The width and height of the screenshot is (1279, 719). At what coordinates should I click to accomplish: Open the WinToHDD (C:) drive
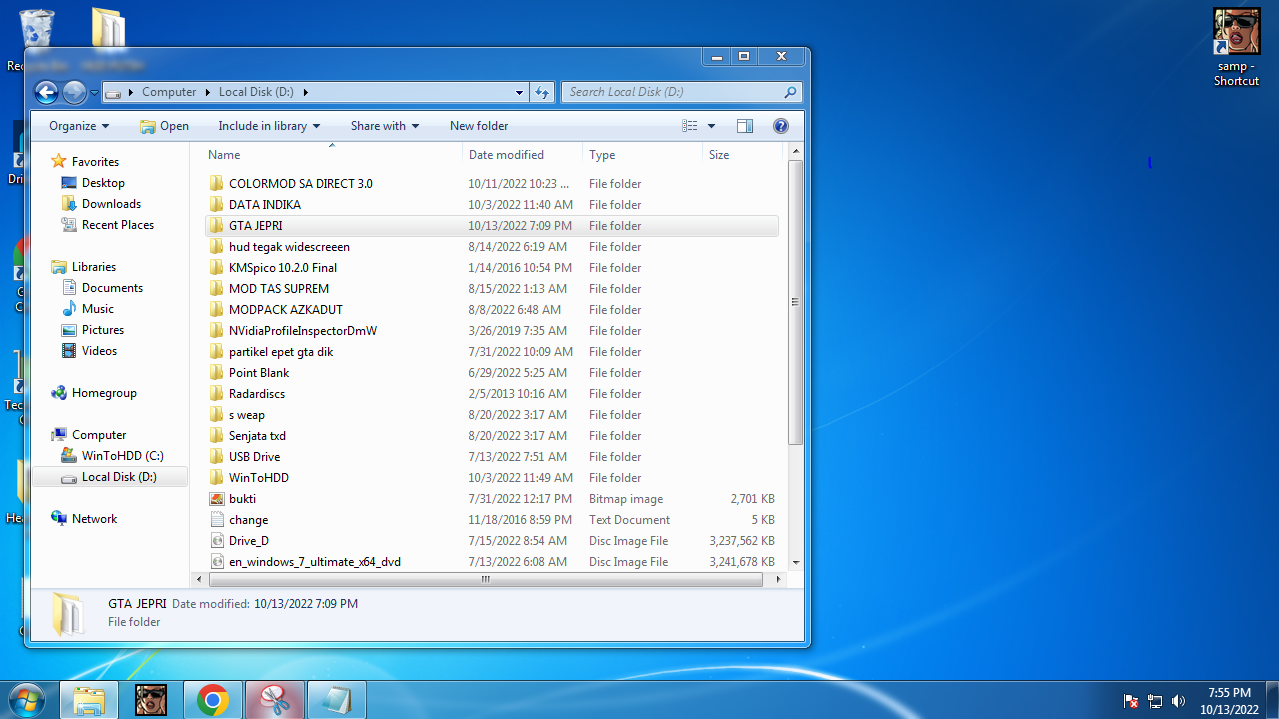[x=122, y=456]
